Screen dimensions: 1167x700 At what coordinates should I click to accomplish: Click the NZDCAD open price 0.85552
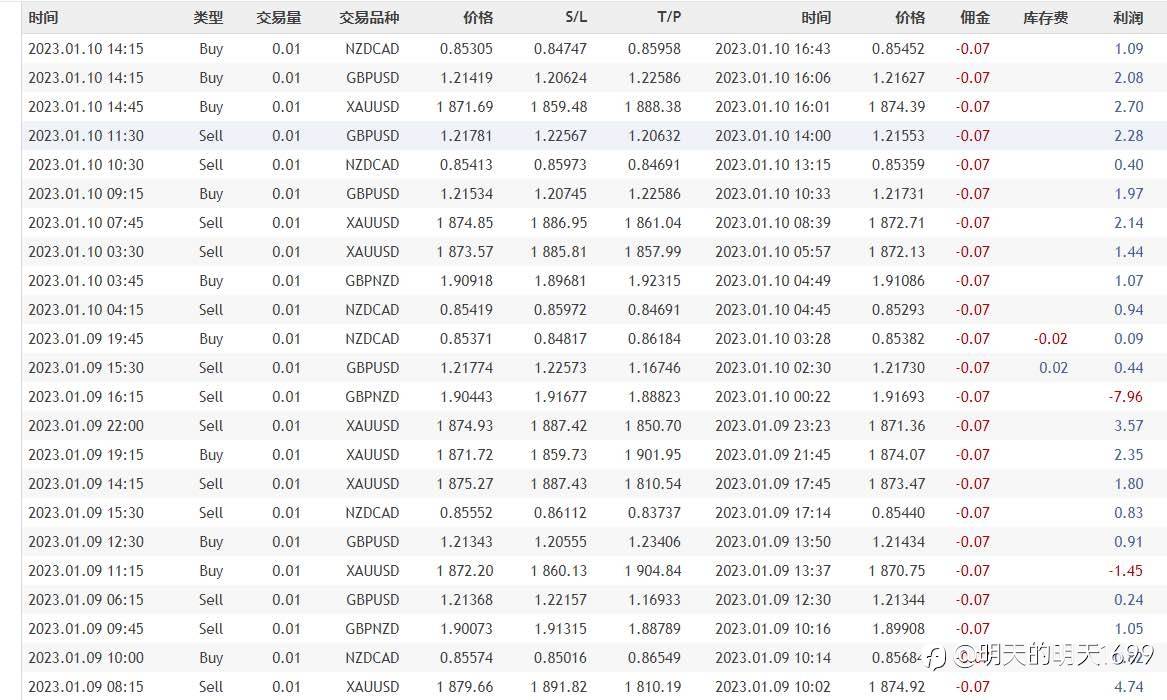click(x=466, y=513)
